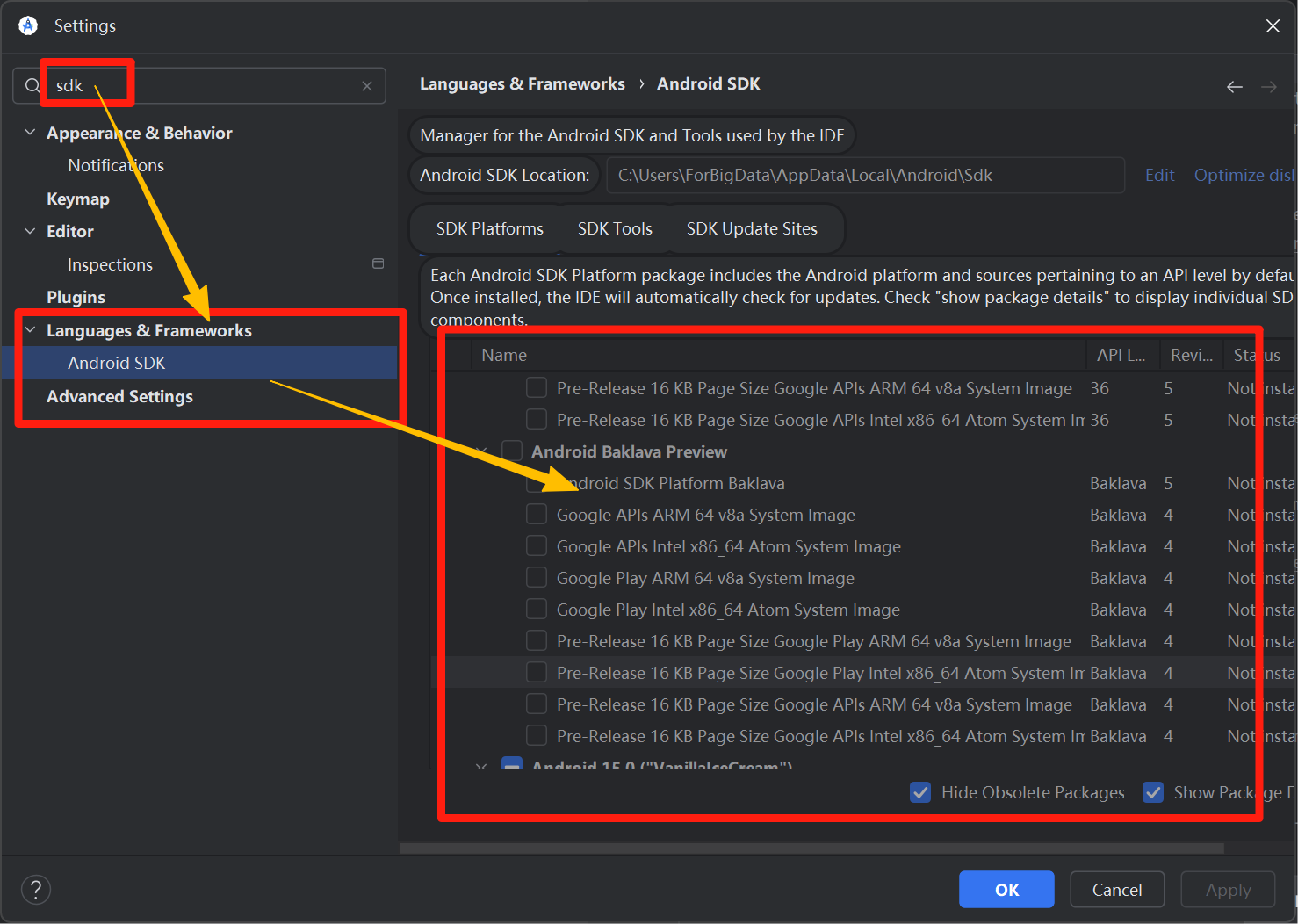The image size is (1298, 924).
Task: Check Google APIs ARM 64 v8a System Image
Action: coord(537,514)
